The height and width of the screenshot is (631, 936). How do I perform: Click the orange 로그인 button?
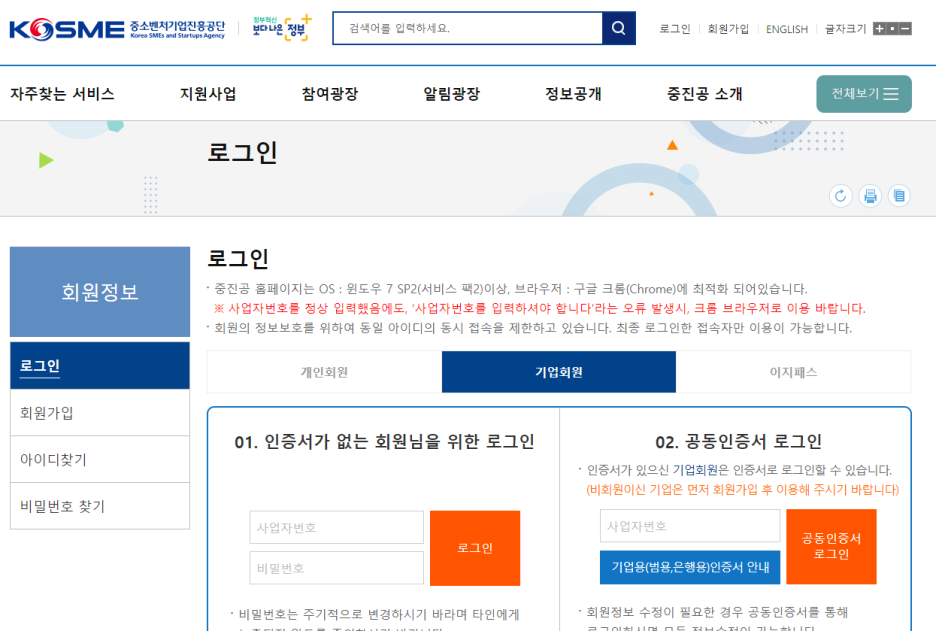475,548
